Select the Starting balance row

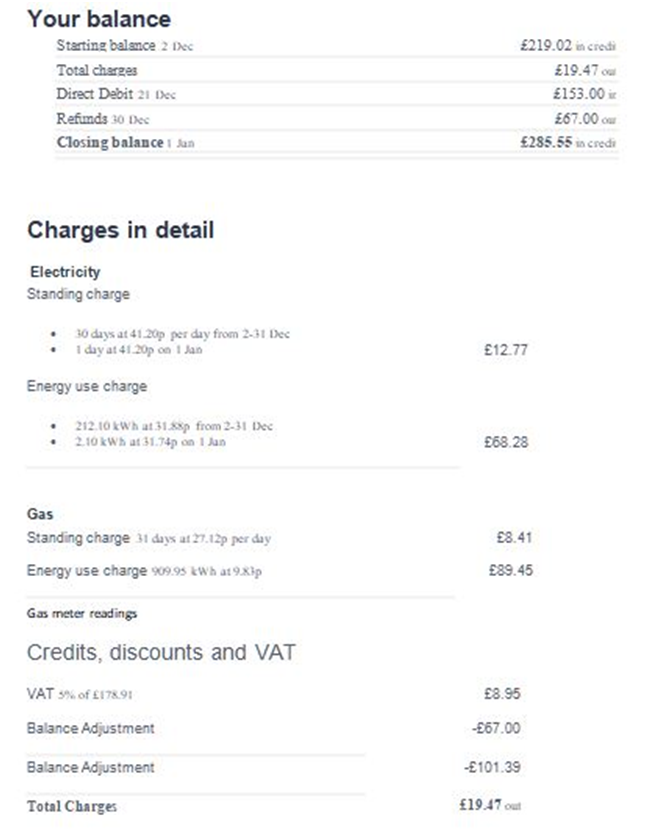click(336, 46)
